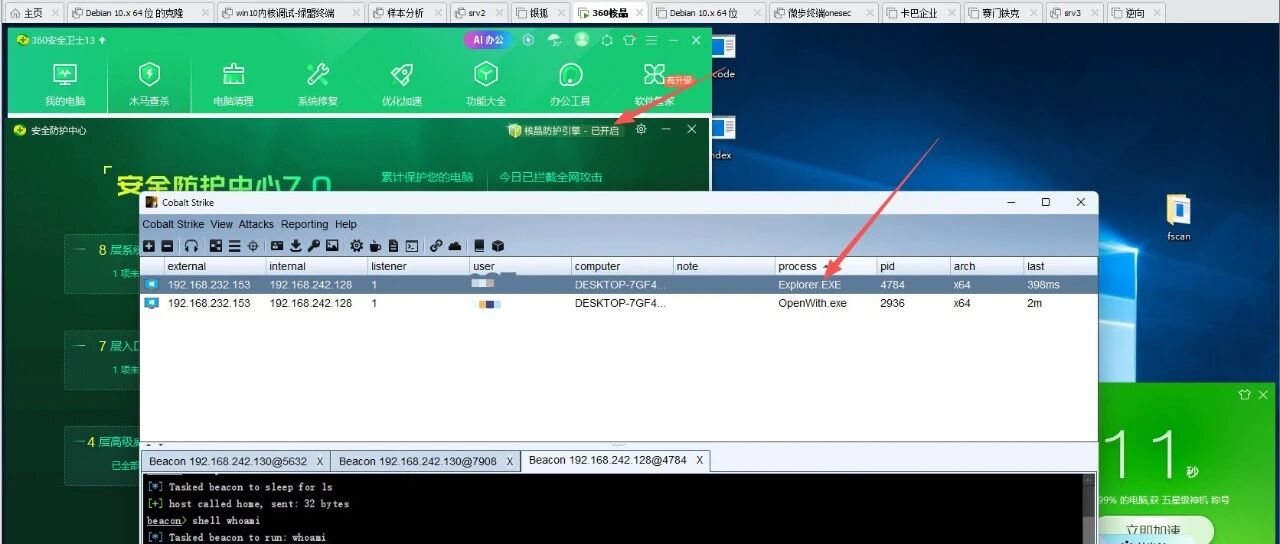Image resolution: width=1280 pixels, height=544 pixels.
Task: Switch to the 卡巴企业 VM tab
Action: 918,13
